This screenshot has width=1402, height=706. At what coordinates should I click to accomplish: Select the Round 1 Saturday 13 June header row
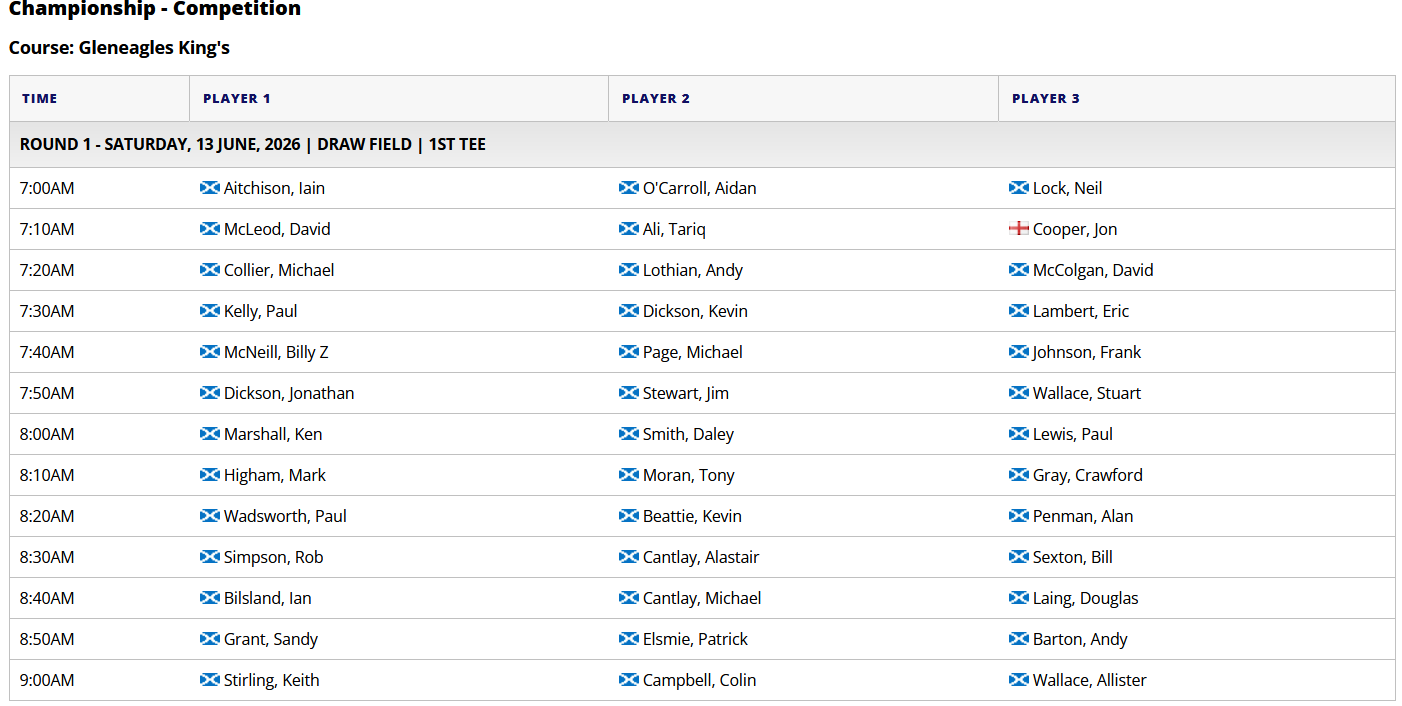(702, 144)
